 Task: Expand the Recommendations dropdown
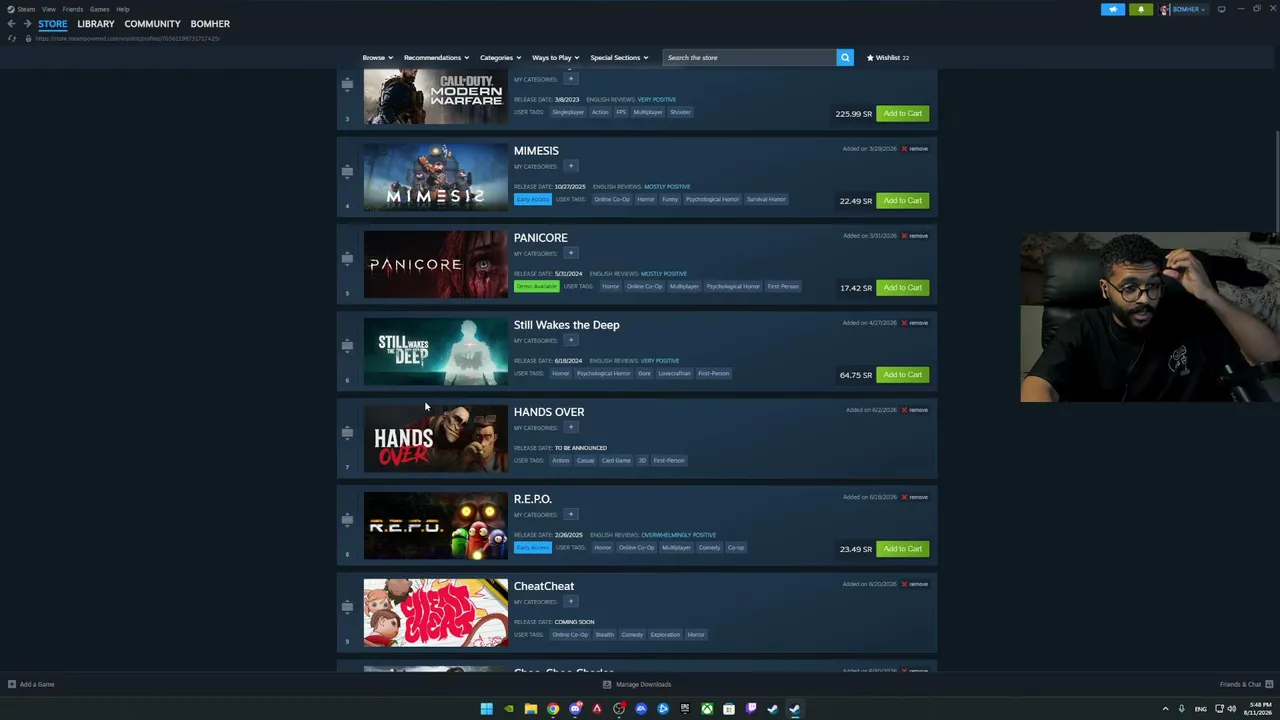[436, 57]
